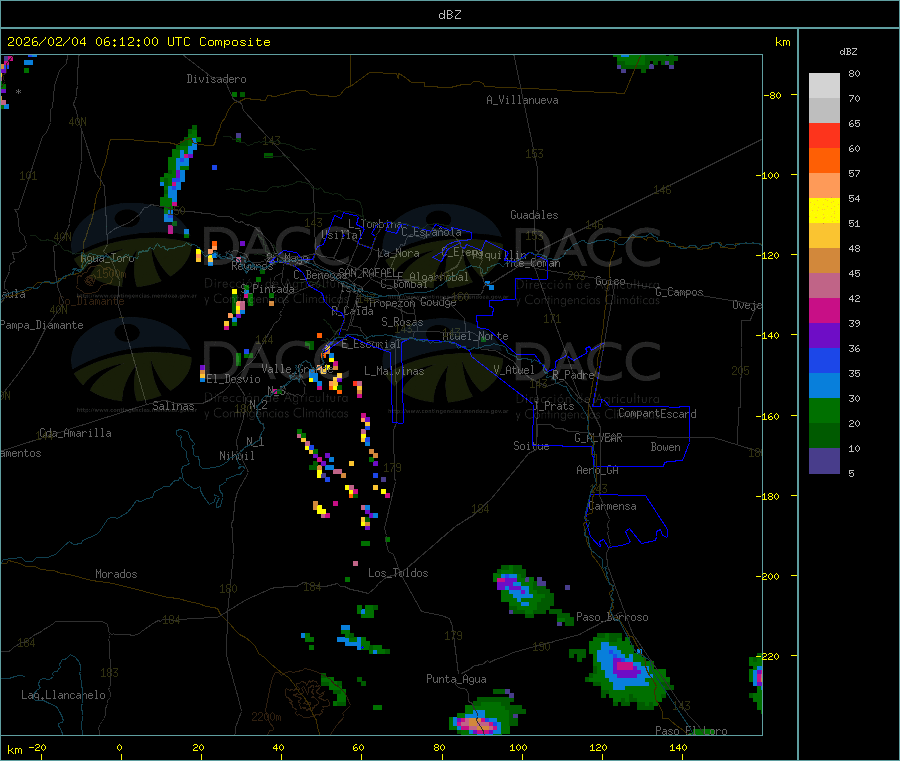Click the V_Atuel label
900x761 pixels.
coord(514,370)
